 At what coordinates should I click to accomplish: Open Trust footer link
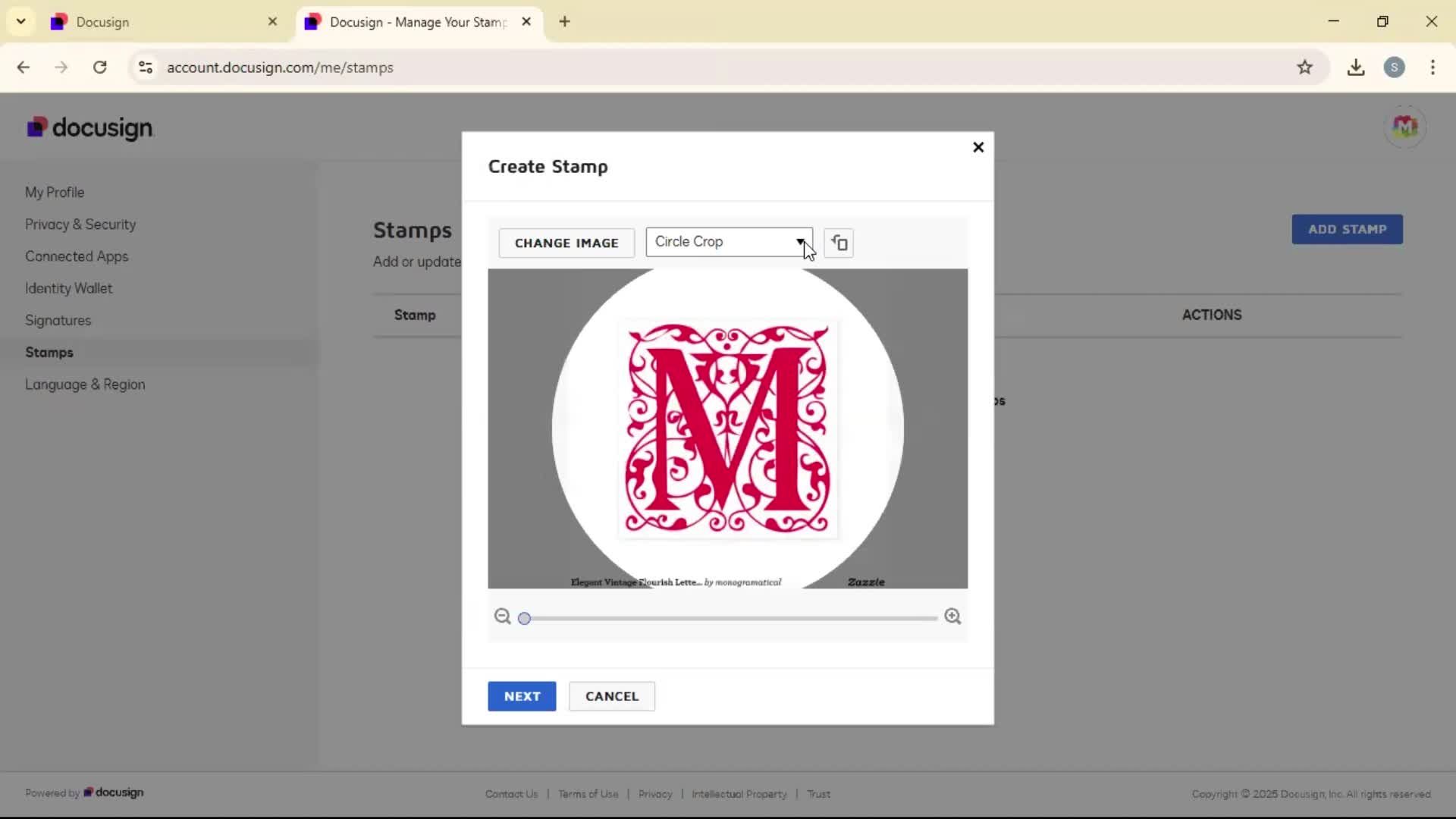pos(818,794)
